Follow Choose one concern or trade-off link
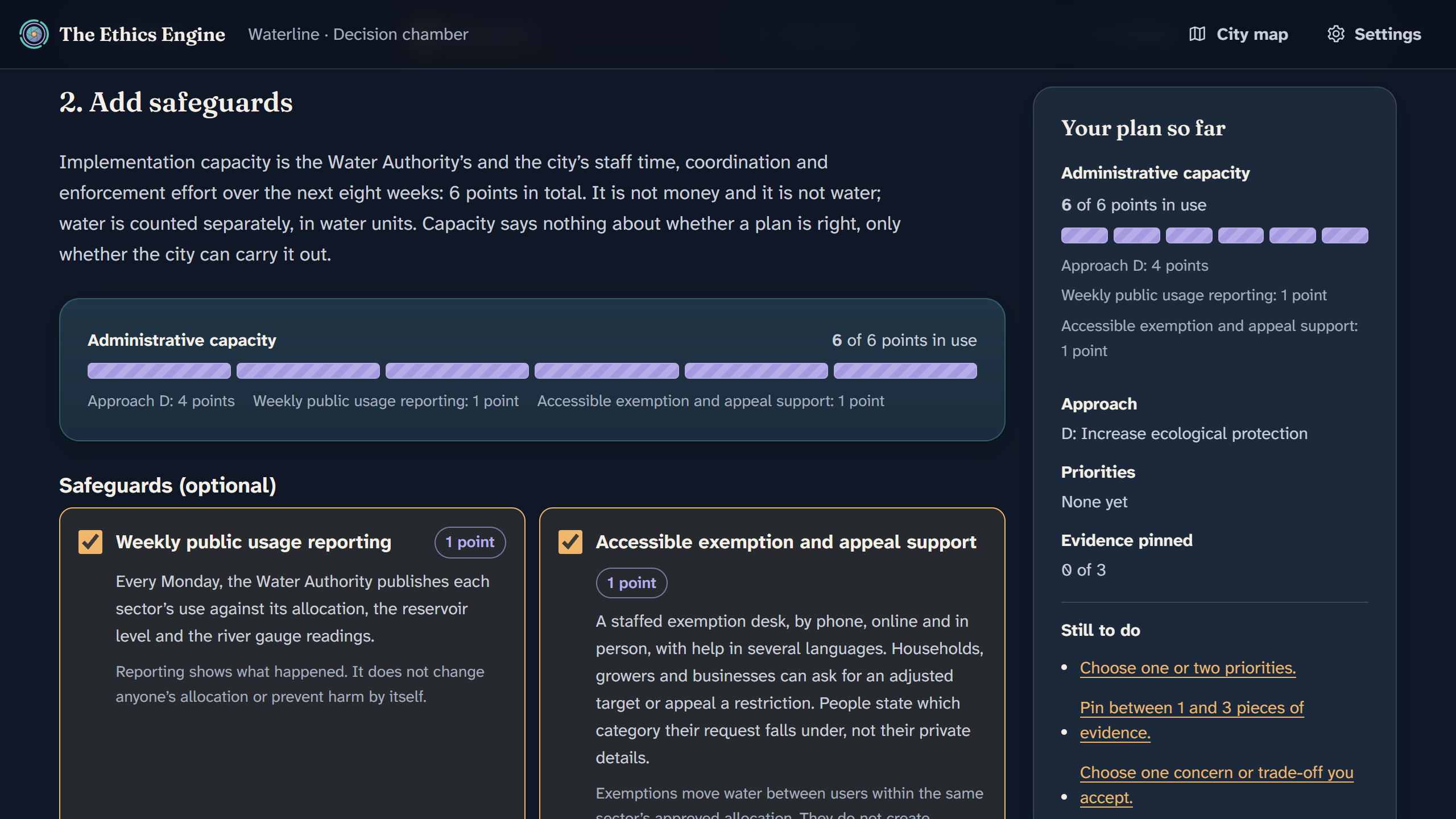Viewport: 1456px width, 819px height. click(1217, 785)
